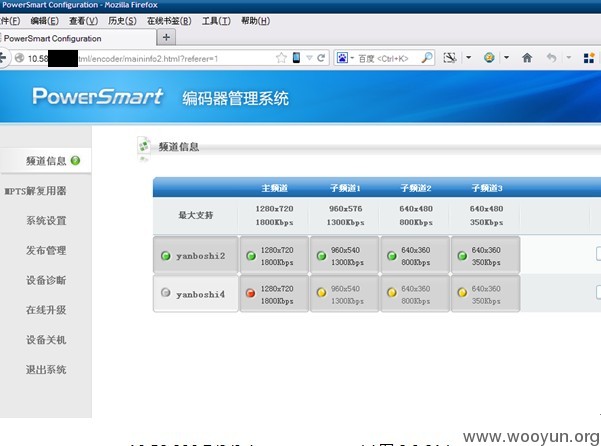This screenshot has height=446, width=601.
Task: Click the 编码器管理系统 banner title
Action: pos(235,98)
